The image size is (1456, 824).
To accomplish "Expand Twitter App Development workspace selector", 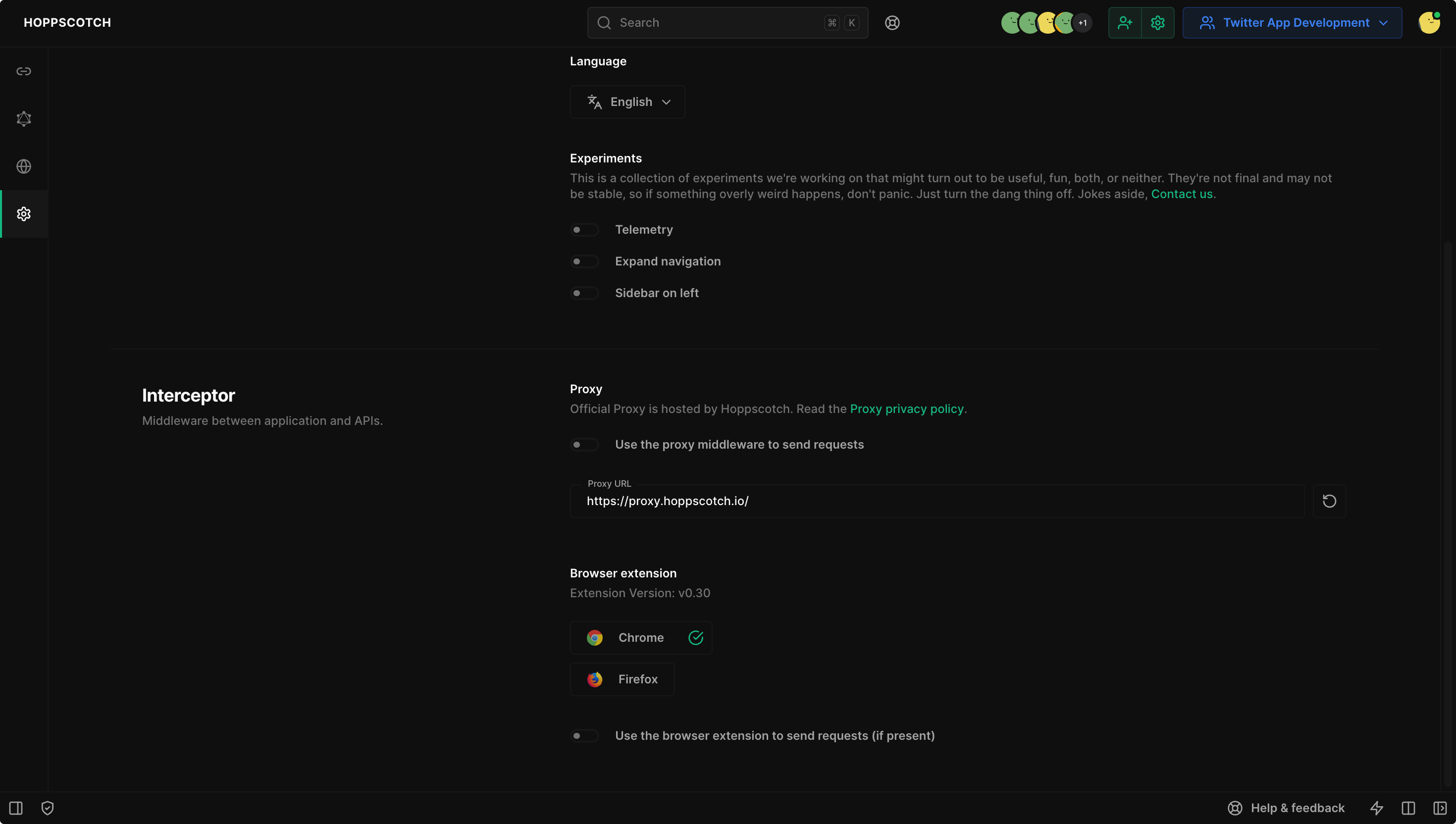I will [x=1293, y=23].
